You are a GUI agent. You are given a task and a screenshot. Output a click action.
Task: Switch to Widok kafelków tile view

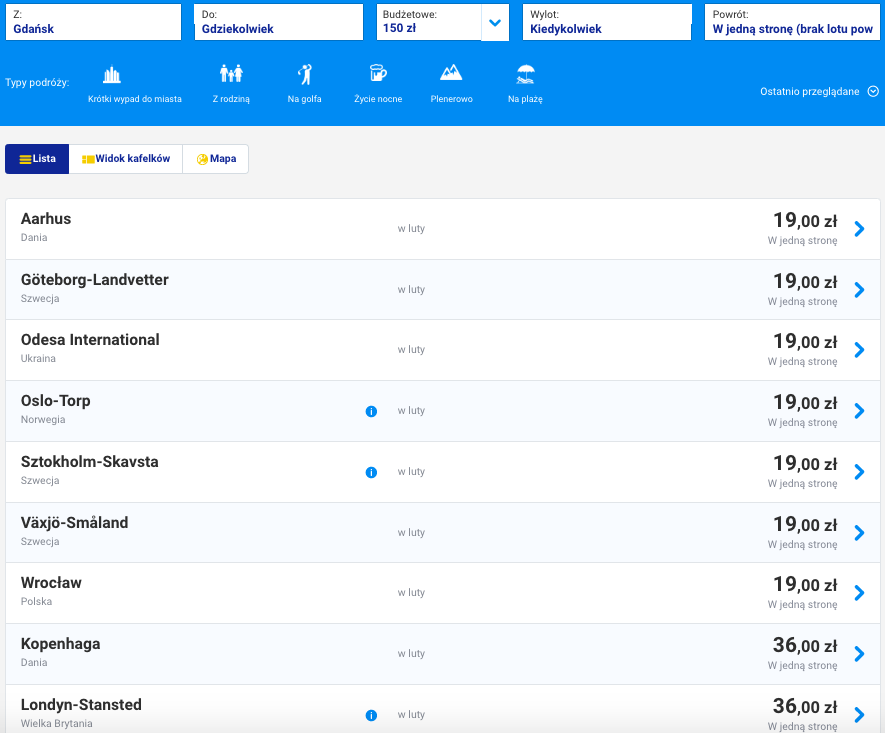126,159
